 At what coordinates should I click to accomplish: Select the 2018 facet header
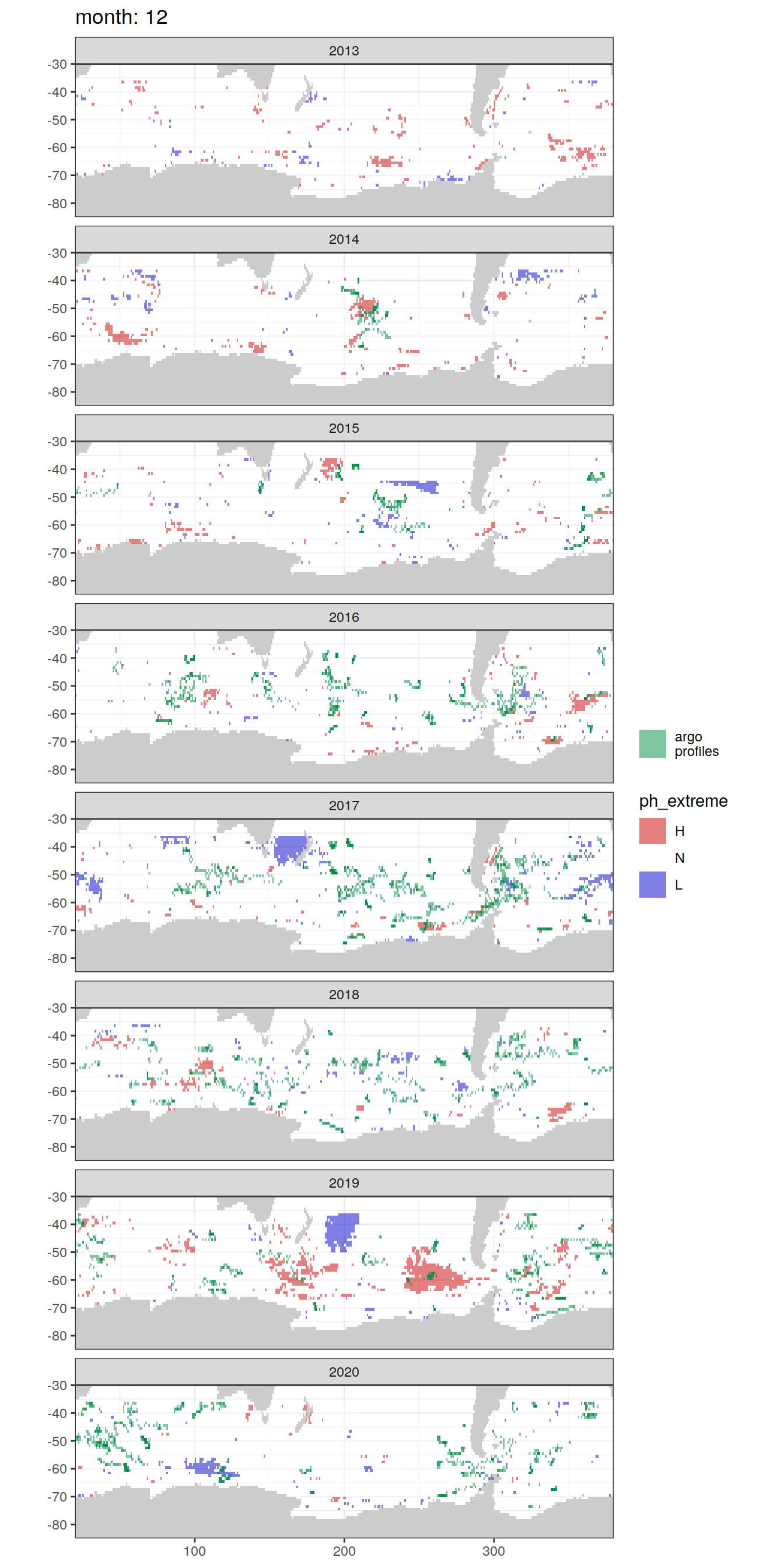click(x=344, y=994)
